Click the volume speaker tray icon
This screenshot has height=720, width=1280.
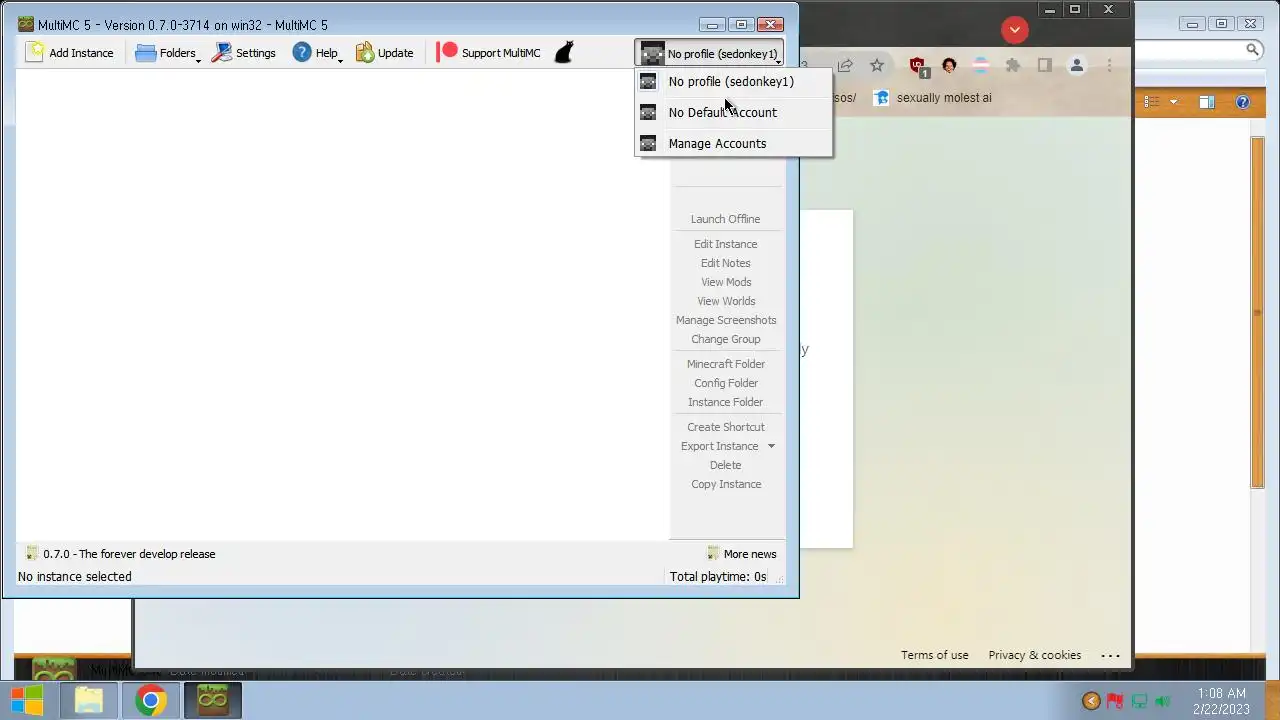pyautogui.click(x=1162, y=701)
